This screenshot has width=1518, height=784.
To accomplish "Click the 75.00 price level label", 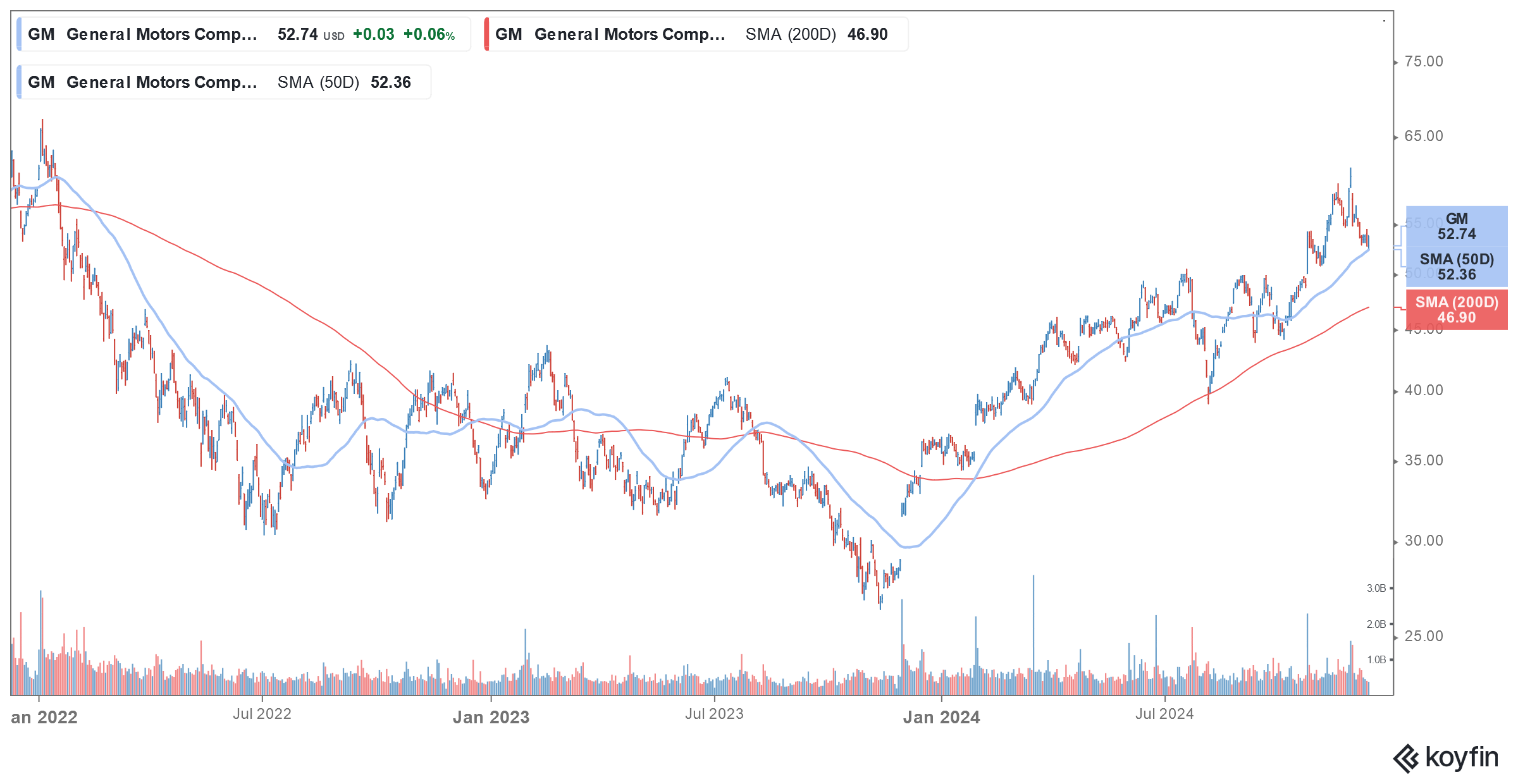I will point(1424,61).
